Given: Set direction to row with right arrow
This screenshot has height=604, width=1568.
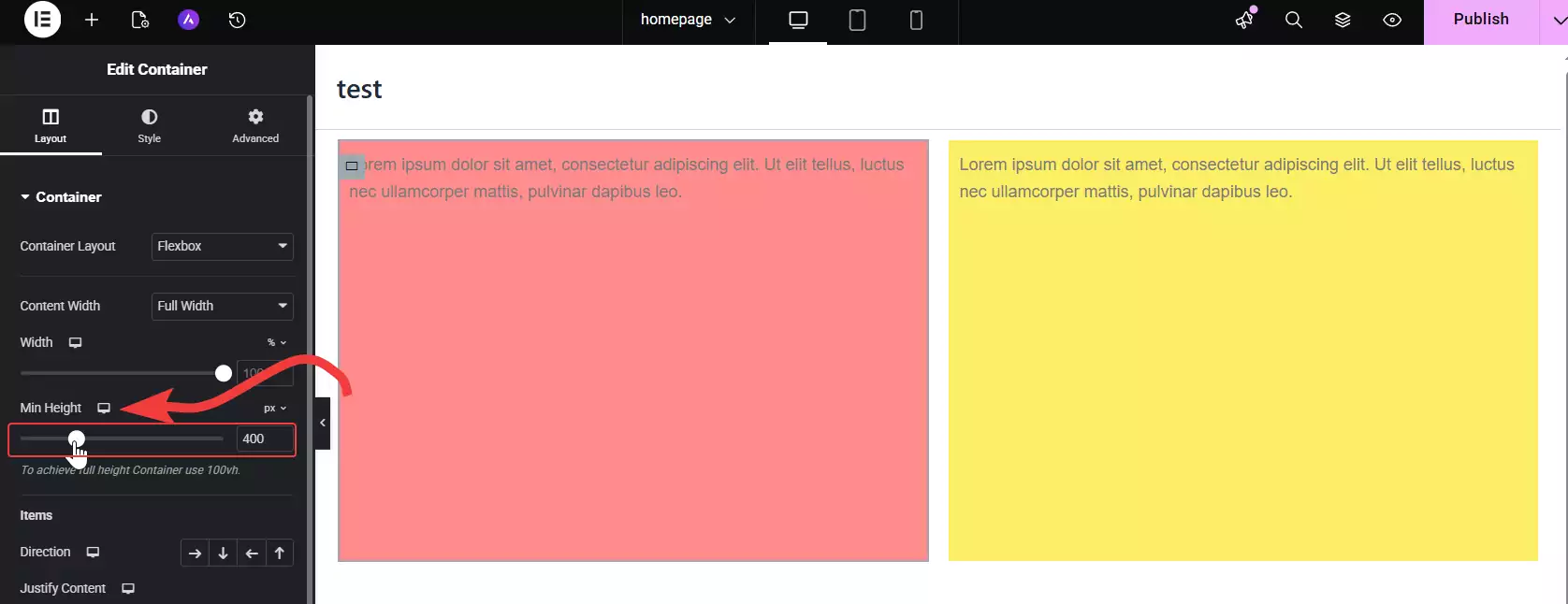Looking at the screenshot, I should click(x=195, y=554).
